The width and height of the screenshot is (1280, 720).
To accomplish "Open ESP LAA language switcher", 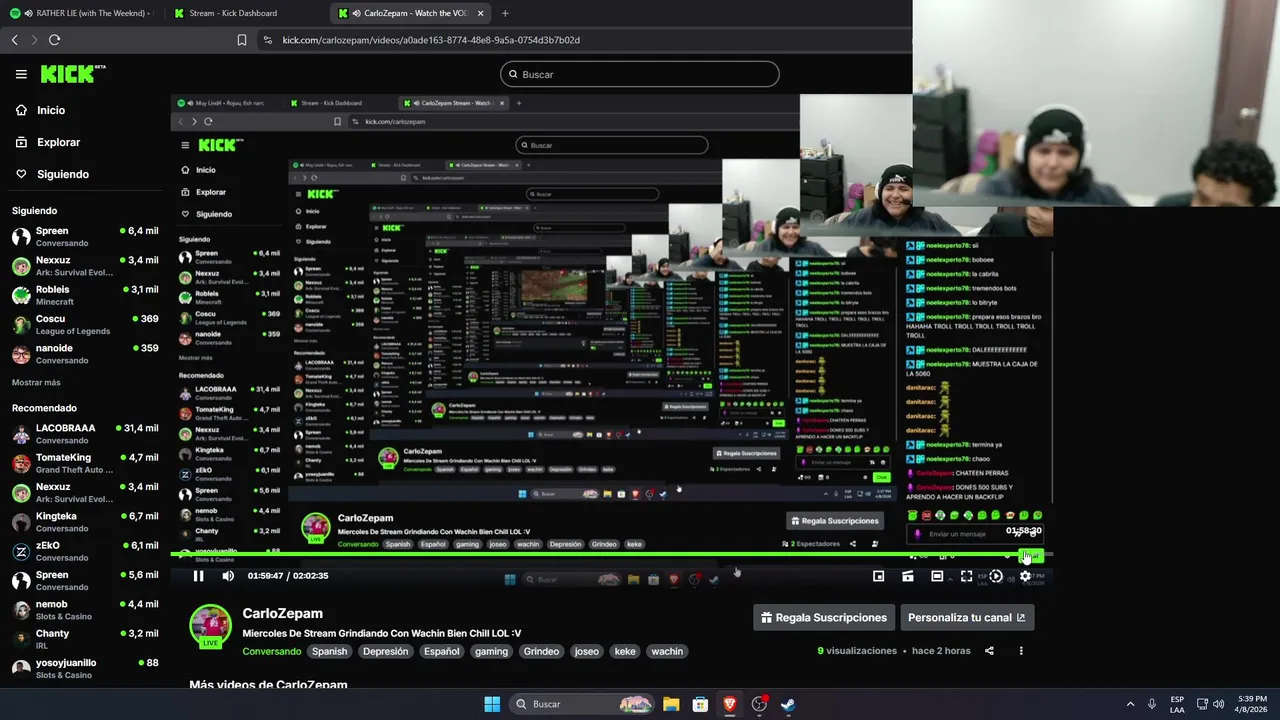I will (1177, 704).
